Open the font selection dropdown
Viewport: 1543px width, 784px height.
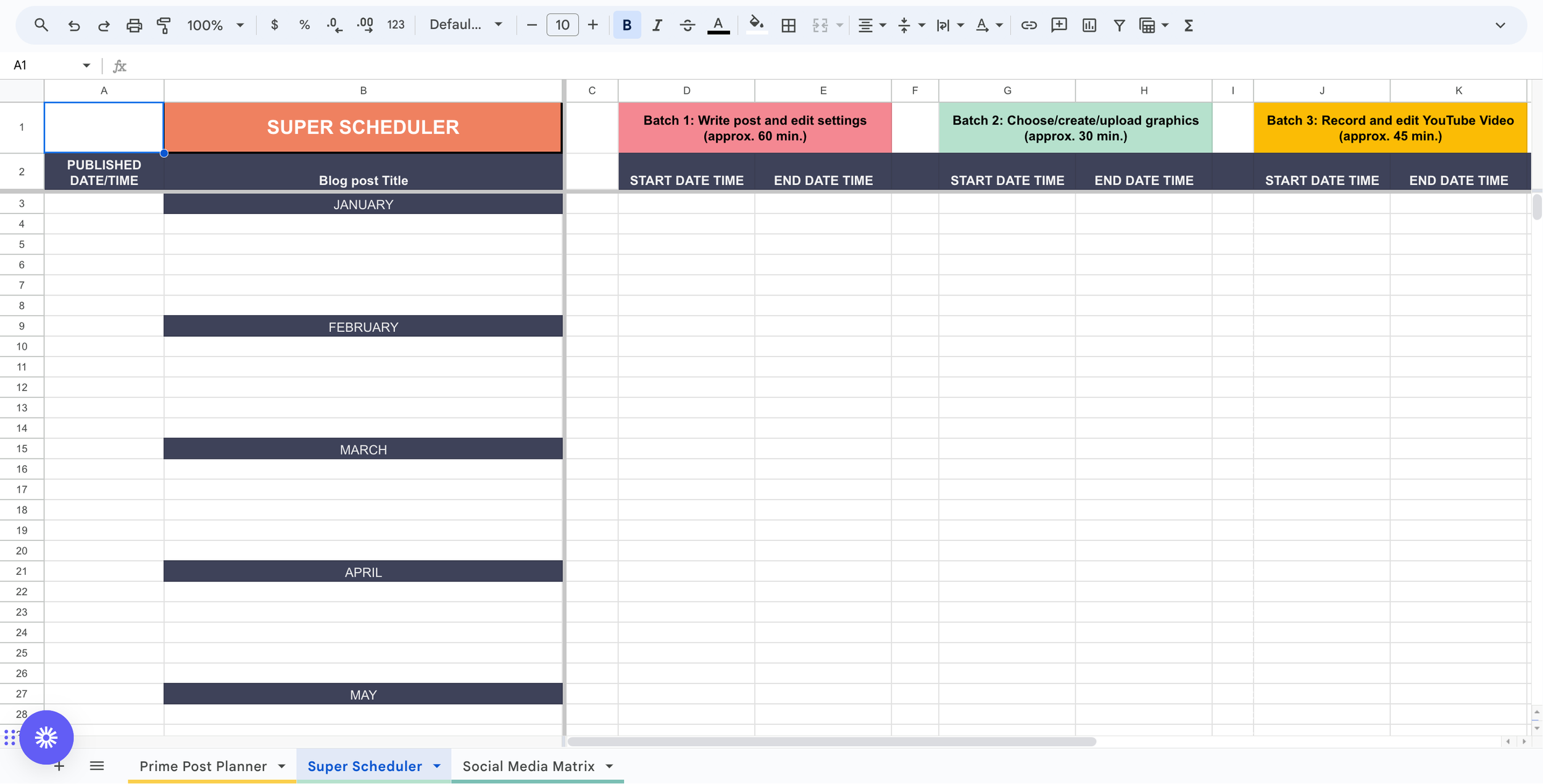tap(465, 24)
